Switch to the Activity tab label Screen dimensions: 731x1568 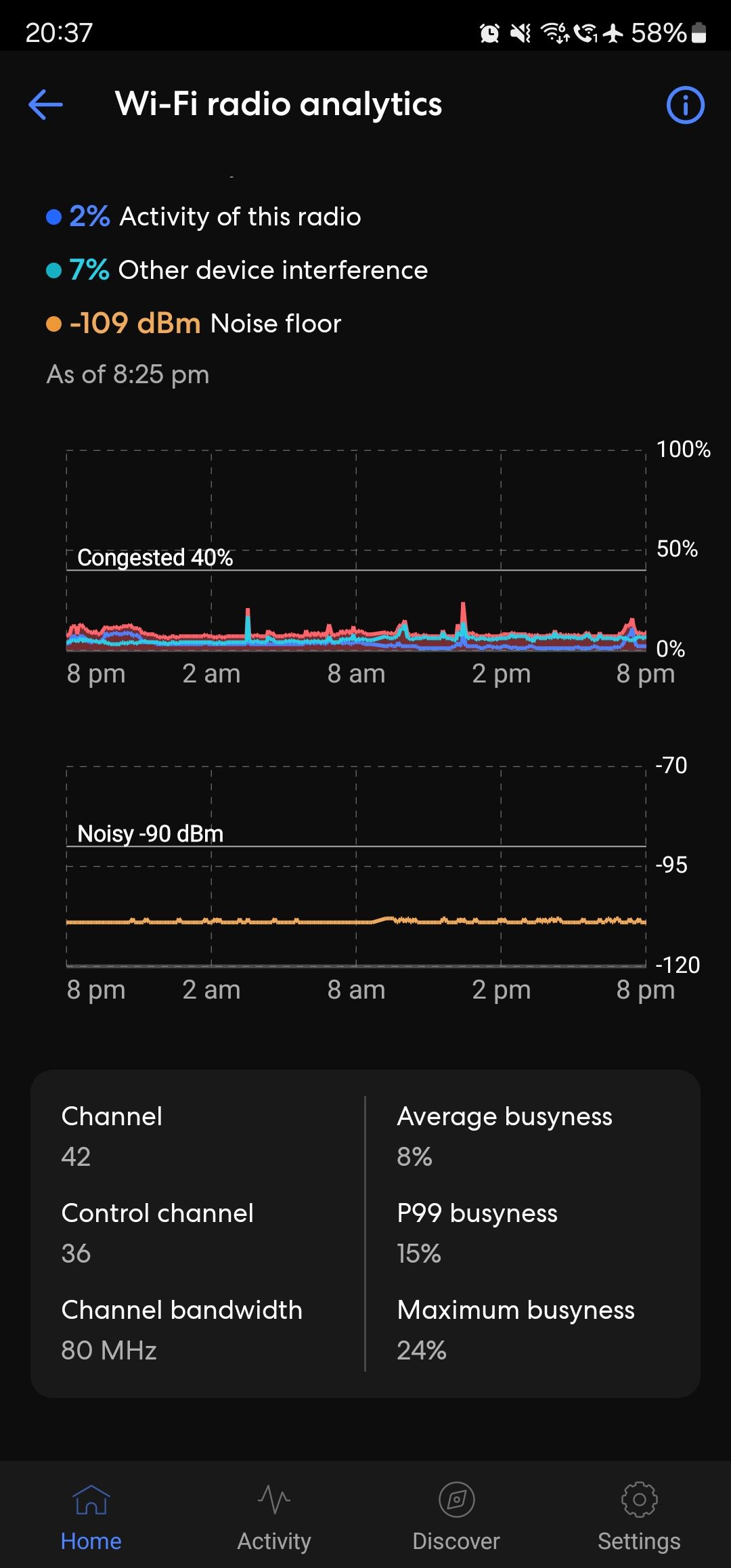click(273, 1541)
